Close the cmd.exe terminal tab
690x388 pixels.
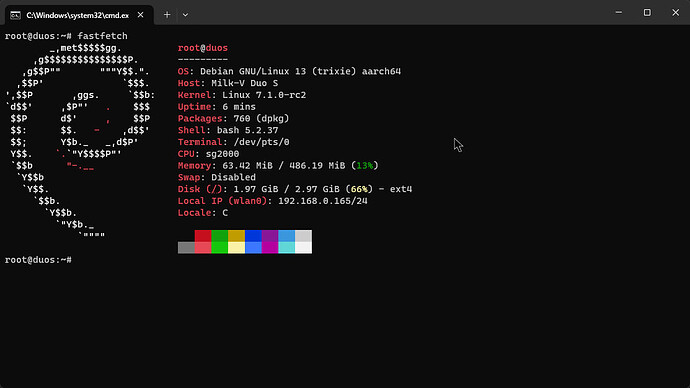[x=140, y=15]
